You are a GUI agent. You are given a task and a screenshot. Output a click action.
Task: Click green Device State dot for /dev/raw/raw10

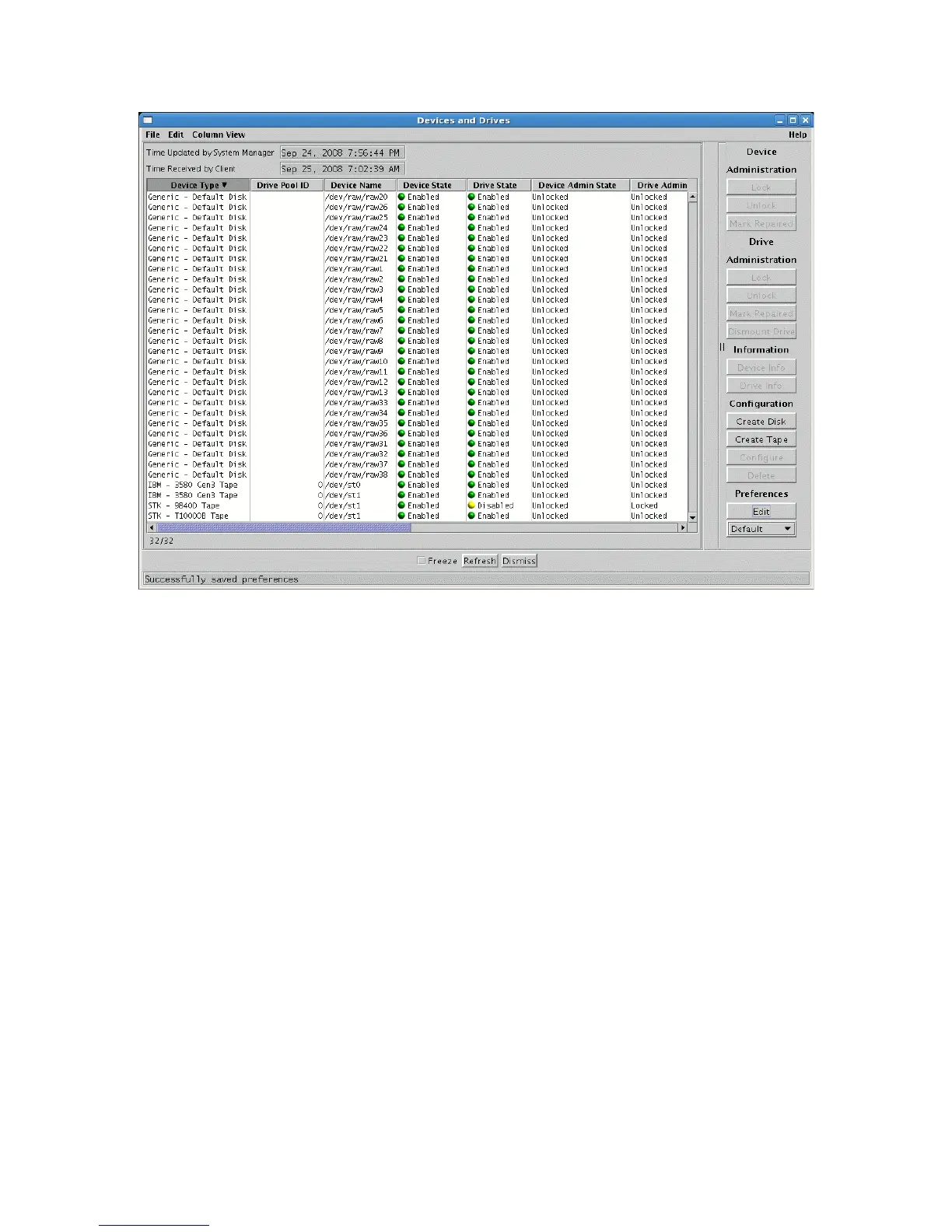[x=402, y=362]
